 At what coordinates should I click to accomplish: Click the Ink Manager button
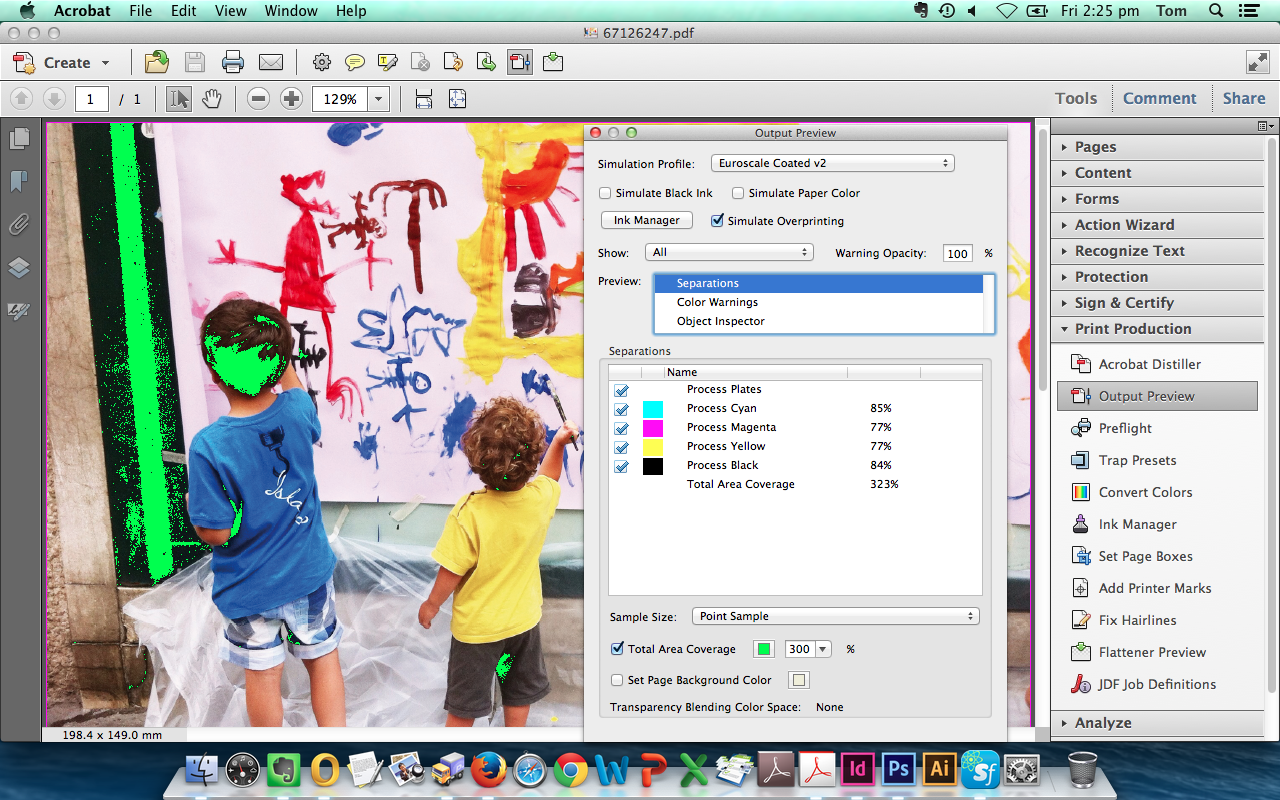[x=646, y=219]
